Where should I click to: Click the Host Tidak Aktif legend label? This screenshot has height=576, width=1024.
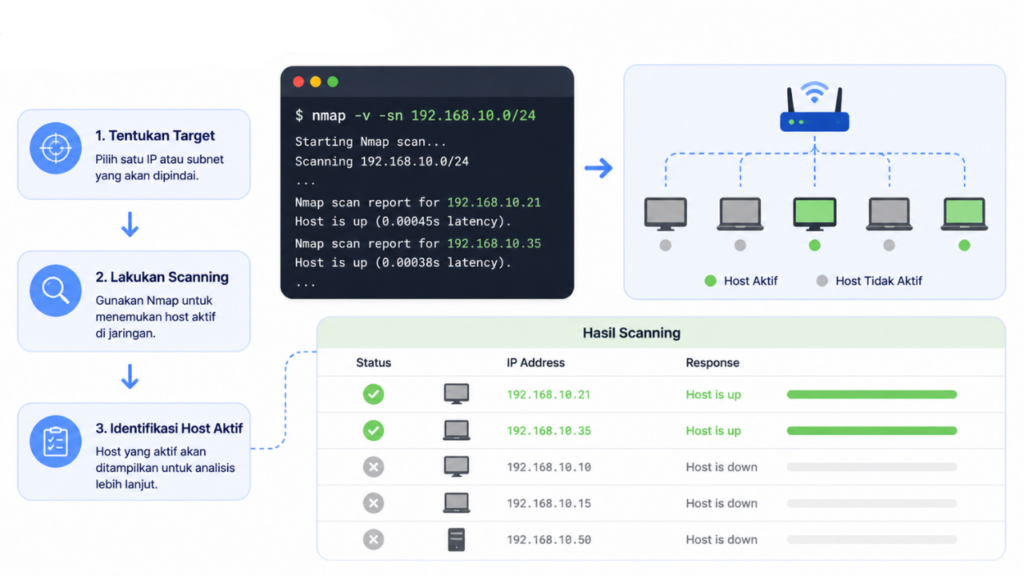(x=878, y=281)
